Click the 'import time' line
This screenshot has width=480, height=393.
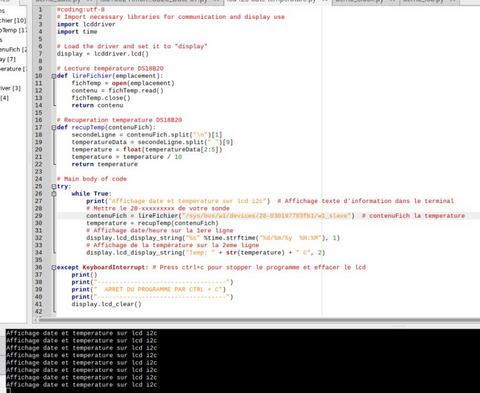tap(77, 32)
